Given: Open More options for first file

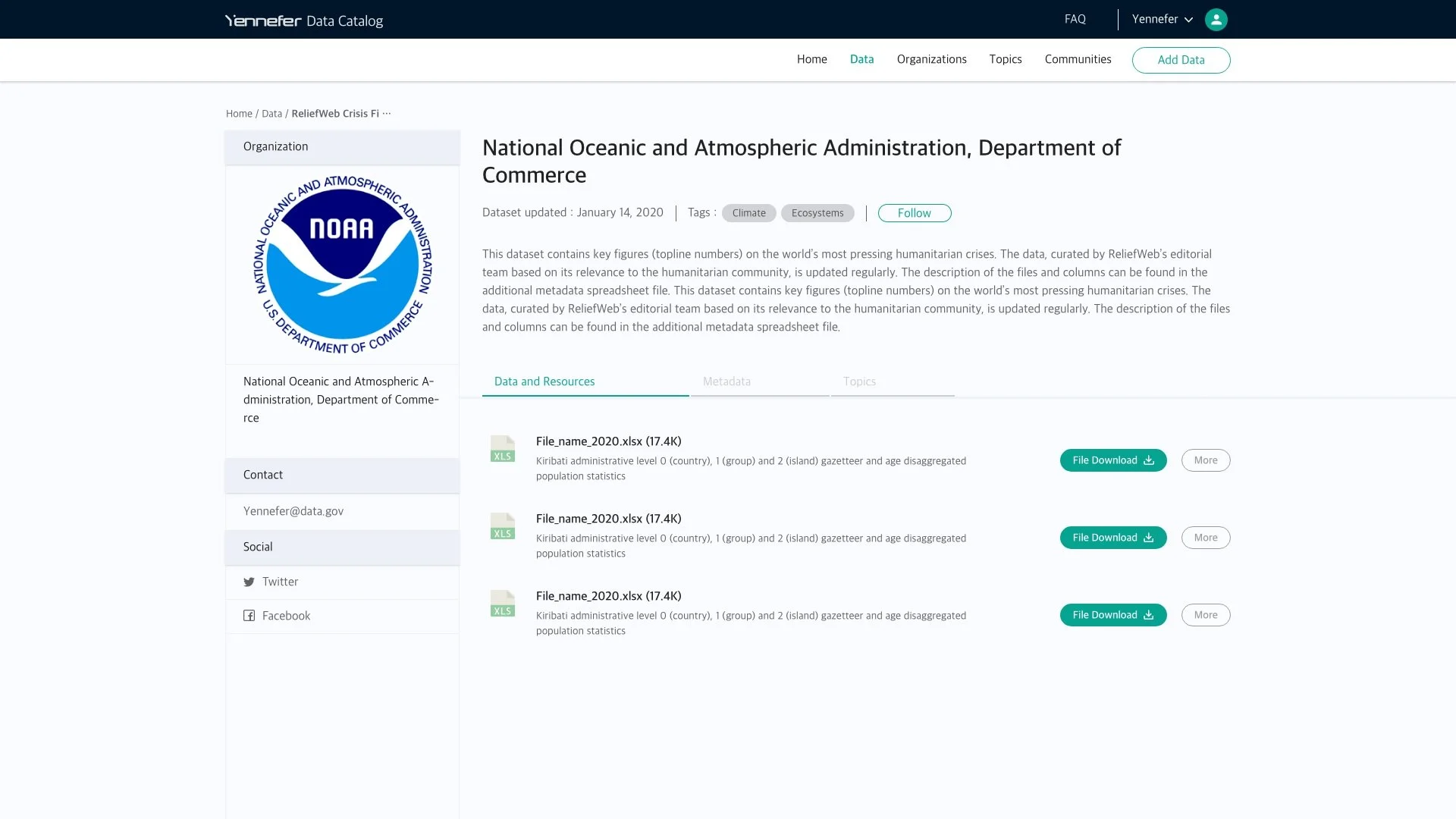Looking at the screenshot, I should [x=1205, y=460].
